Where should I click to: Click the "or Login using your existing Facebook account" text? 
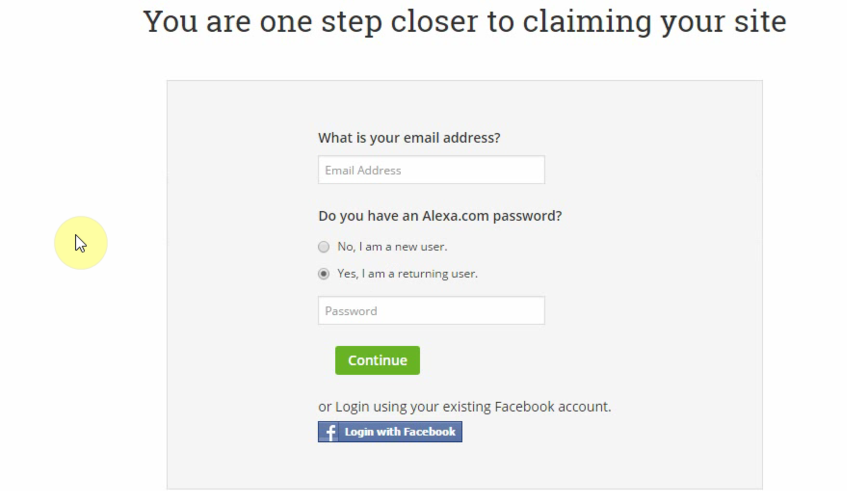point(464,407)
